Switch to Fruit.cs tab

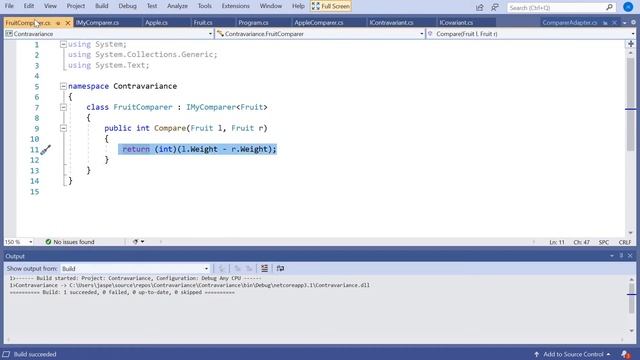tap(203, 23)
